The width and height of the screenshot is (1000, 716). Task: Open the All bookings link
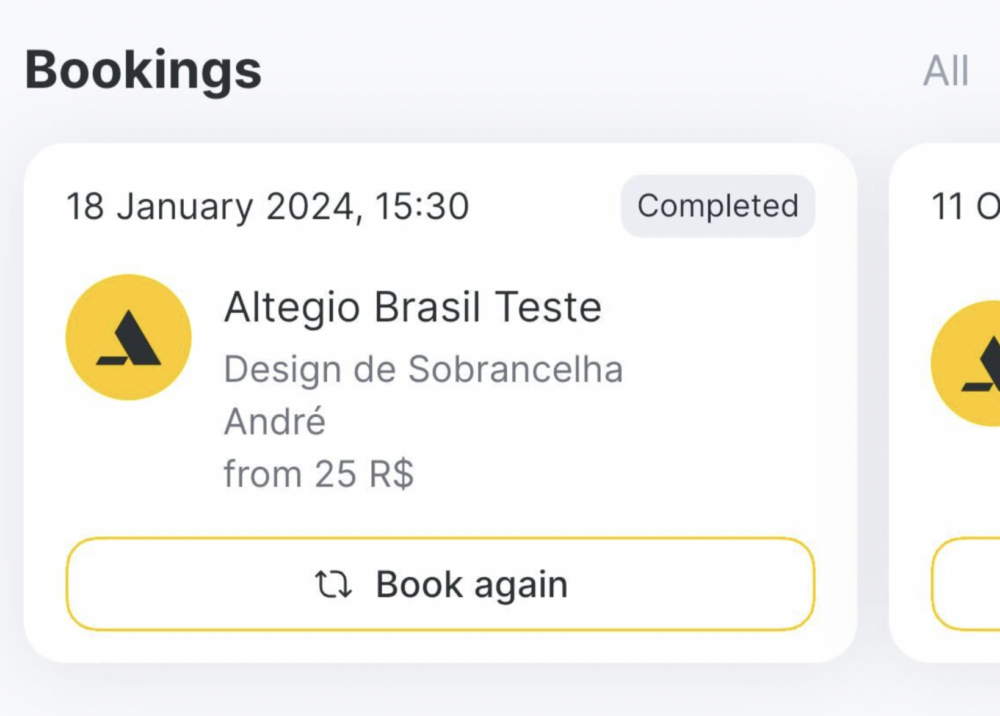point(946,70)
